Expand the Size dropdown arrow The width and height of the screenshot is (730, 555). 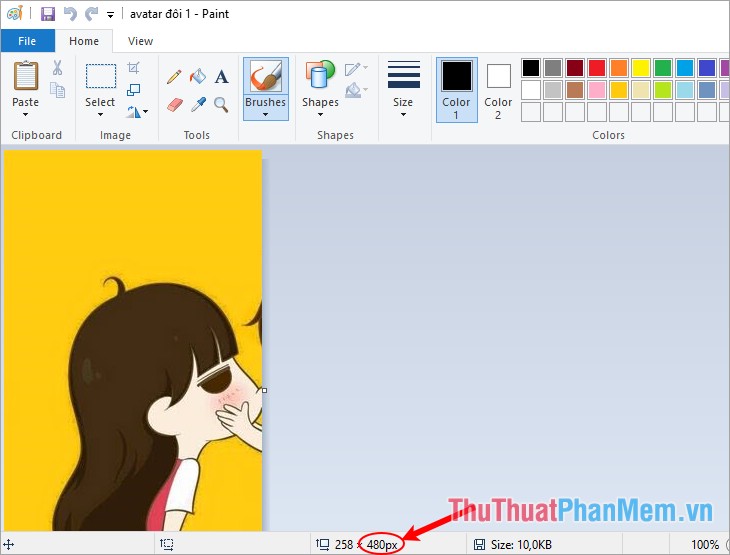pos(403,114)
